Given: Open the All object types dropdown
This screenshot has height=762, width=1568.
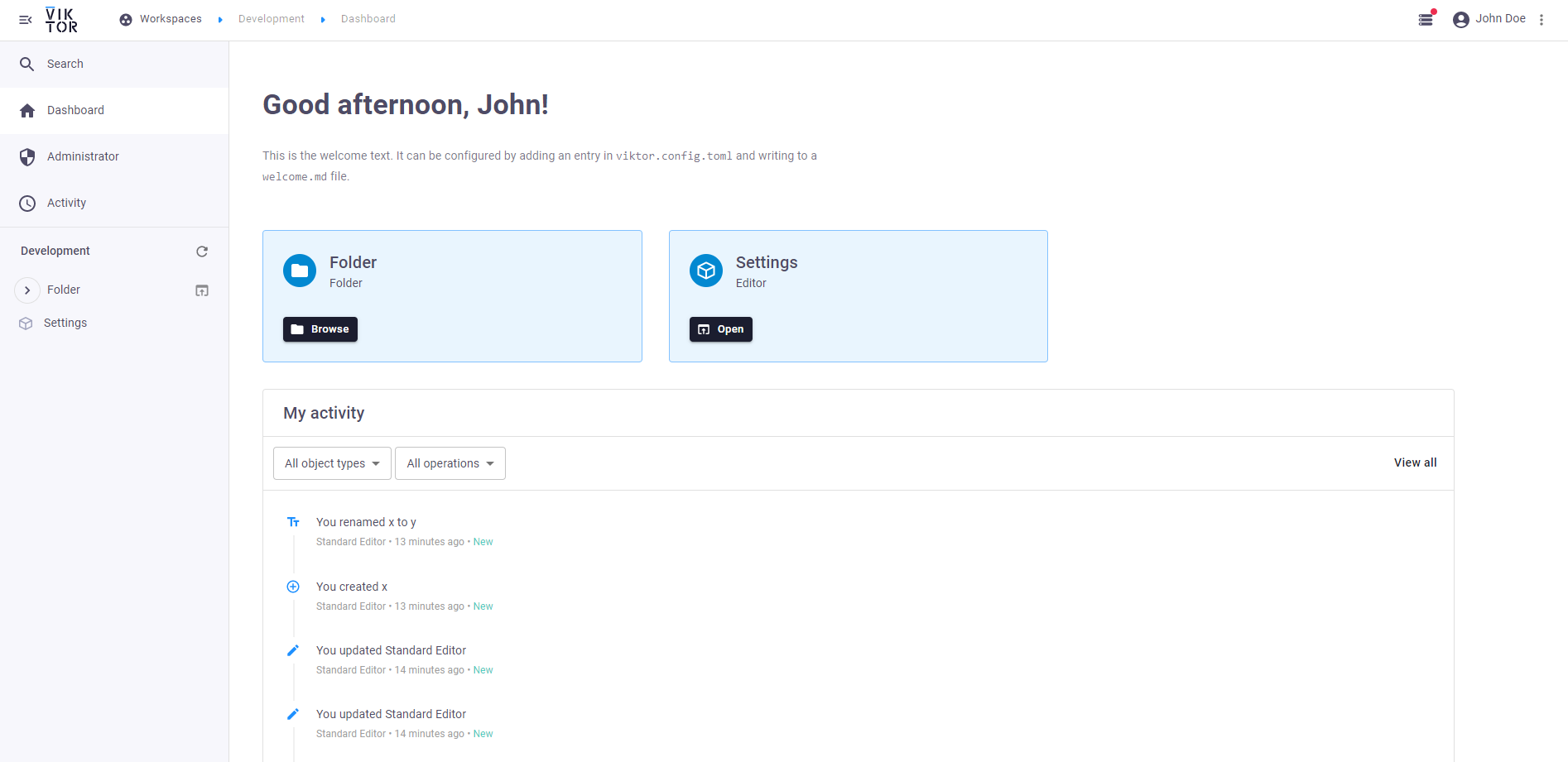Looking at the screenshot, I should pos(332,463).
